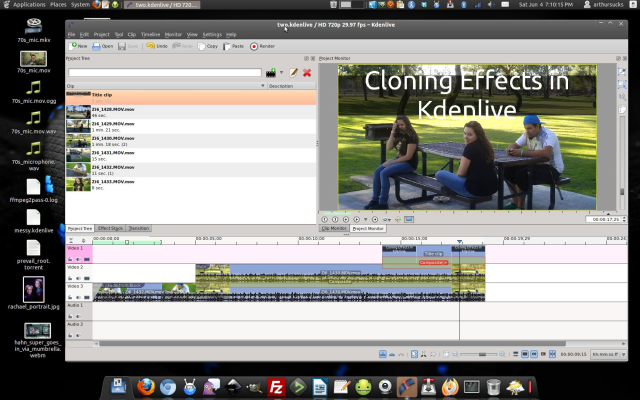Click the pencil edit-clip icon in Project Tree

(x=293, y=73)
